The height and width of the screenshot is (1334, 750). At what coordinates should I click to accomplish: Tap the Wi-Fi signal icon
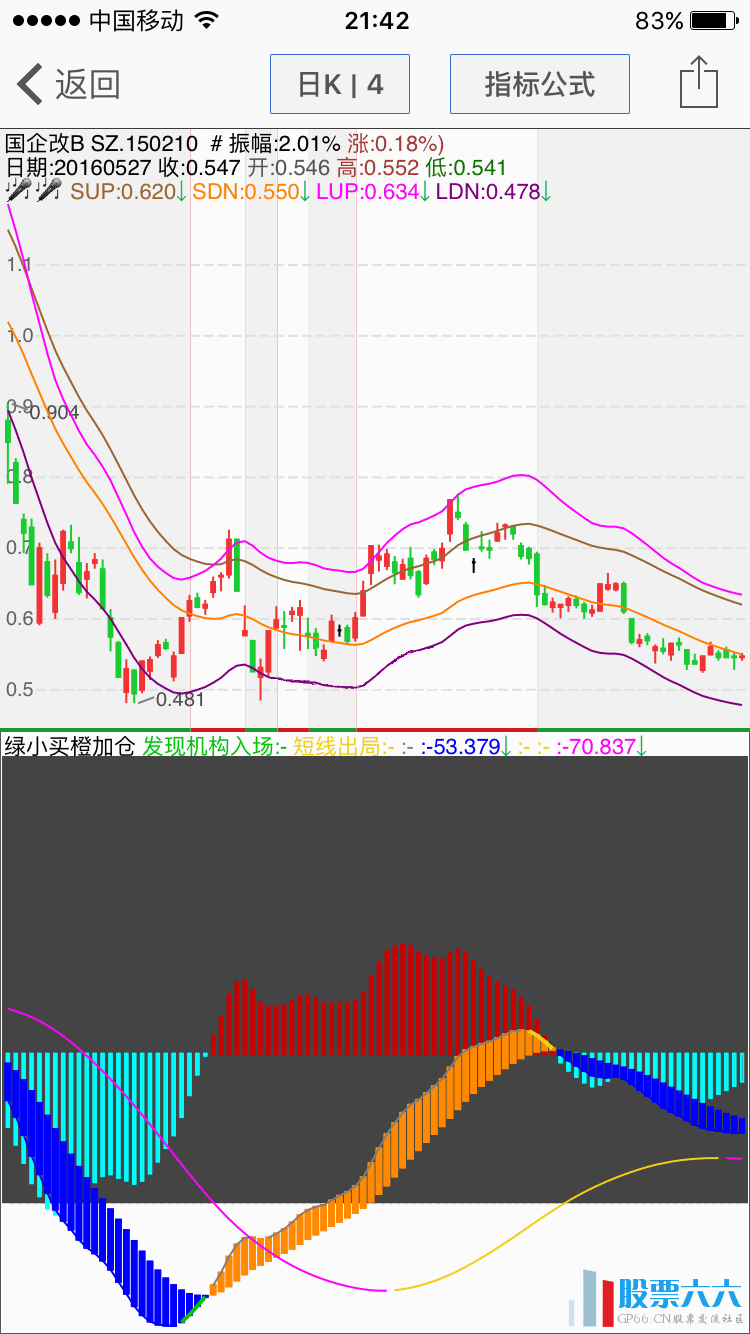coord(206,21)
